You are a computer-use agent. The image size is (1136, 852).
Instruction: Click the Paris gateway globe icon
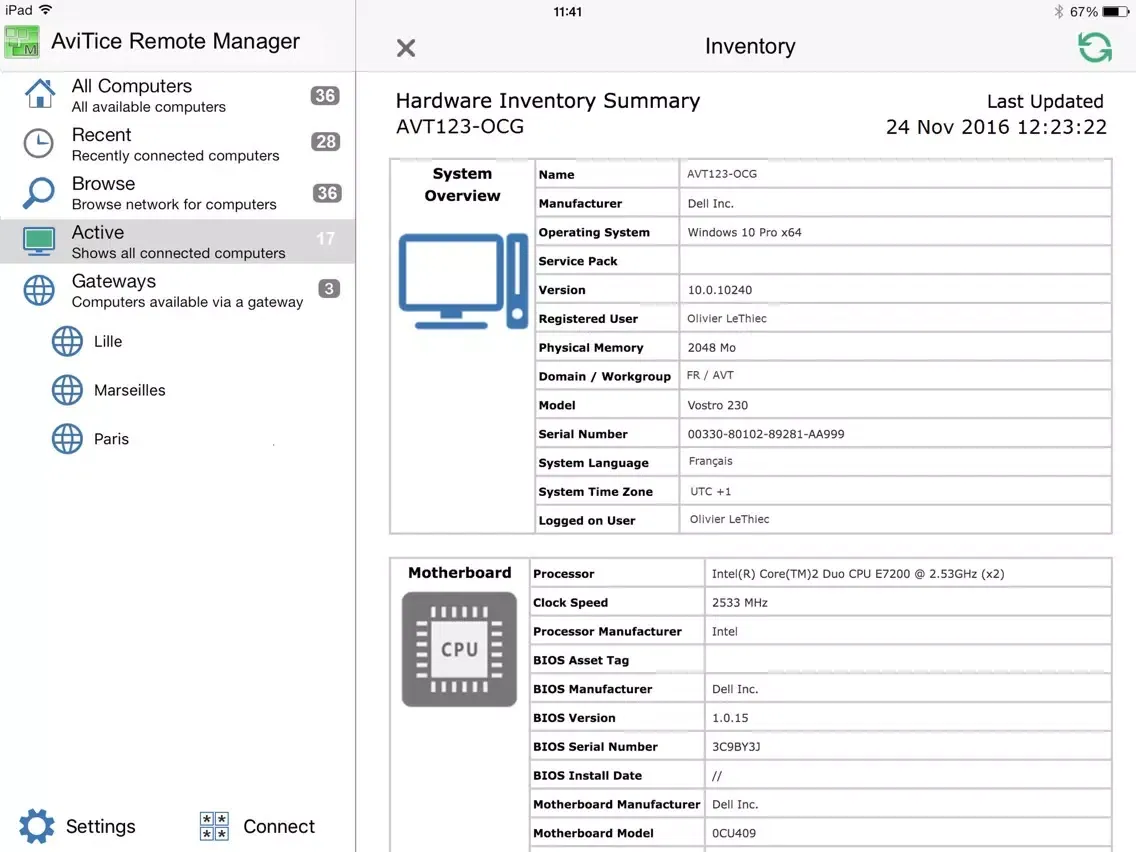click(x=67, y=439)
